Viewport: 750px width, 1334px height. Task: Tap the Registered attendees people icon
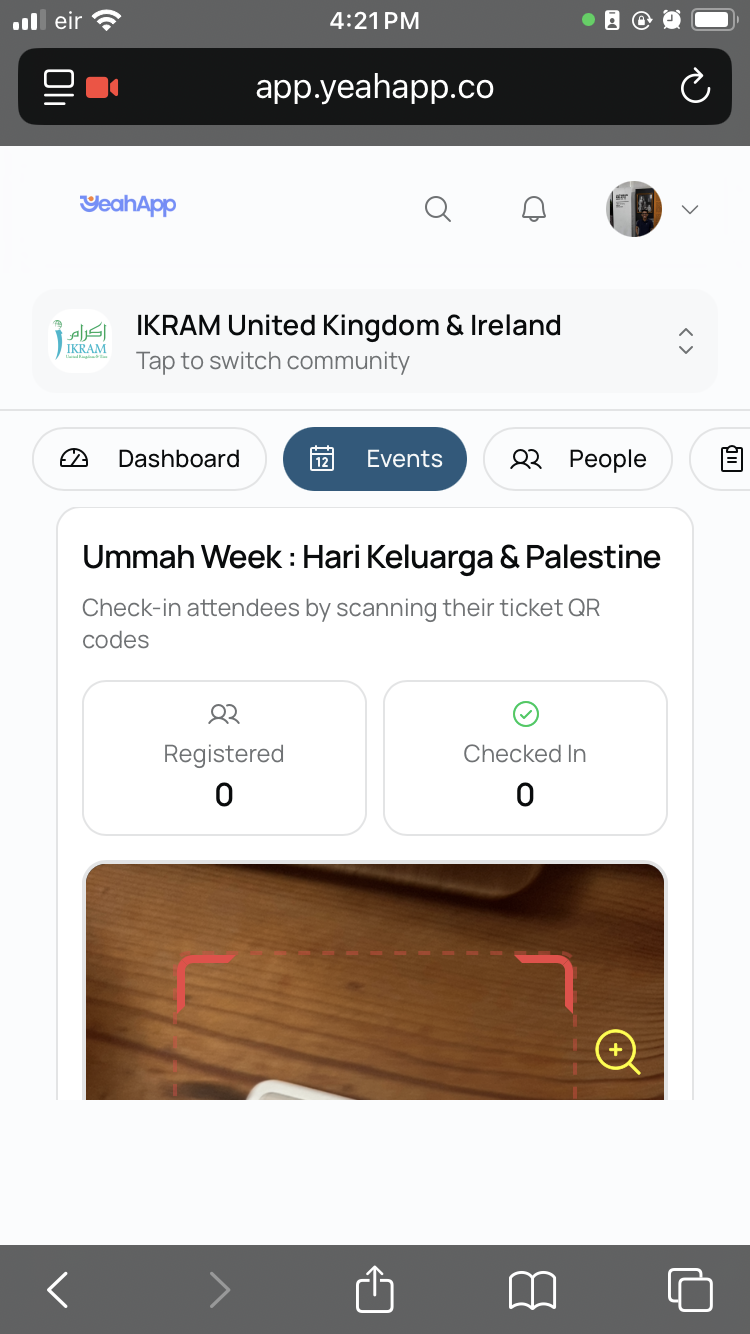point(223,714)
